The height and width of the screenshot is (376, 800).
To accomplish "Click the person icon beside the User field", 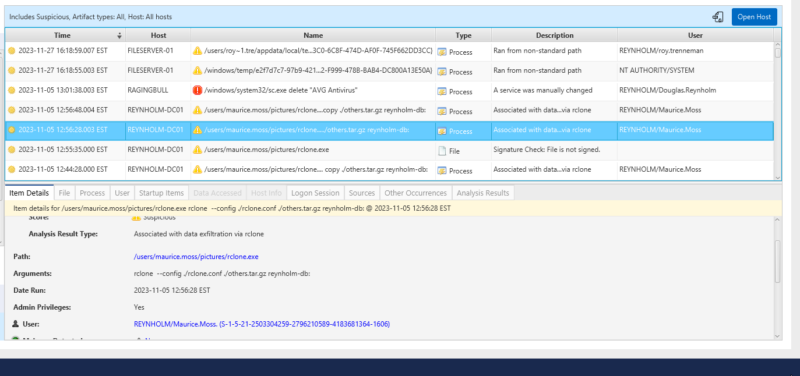I will (x=16, y=324).
